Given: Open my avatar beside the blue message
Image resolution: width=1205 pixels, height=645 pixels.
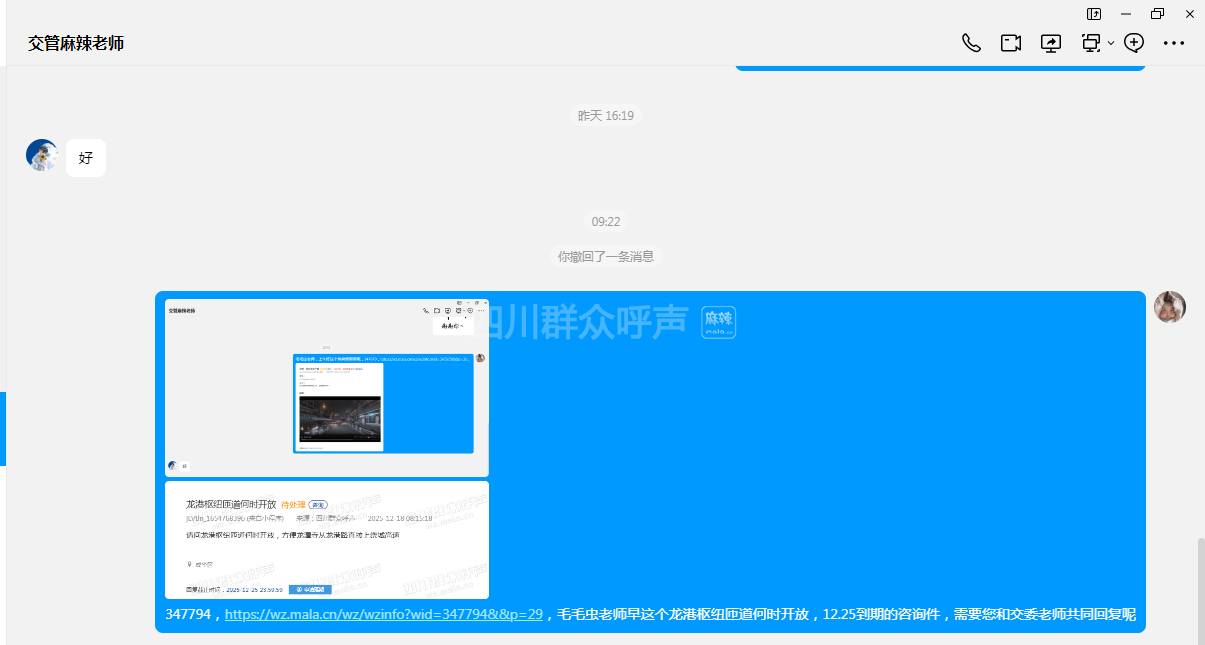Looking at the screenshot, I should pos(1169,307).
